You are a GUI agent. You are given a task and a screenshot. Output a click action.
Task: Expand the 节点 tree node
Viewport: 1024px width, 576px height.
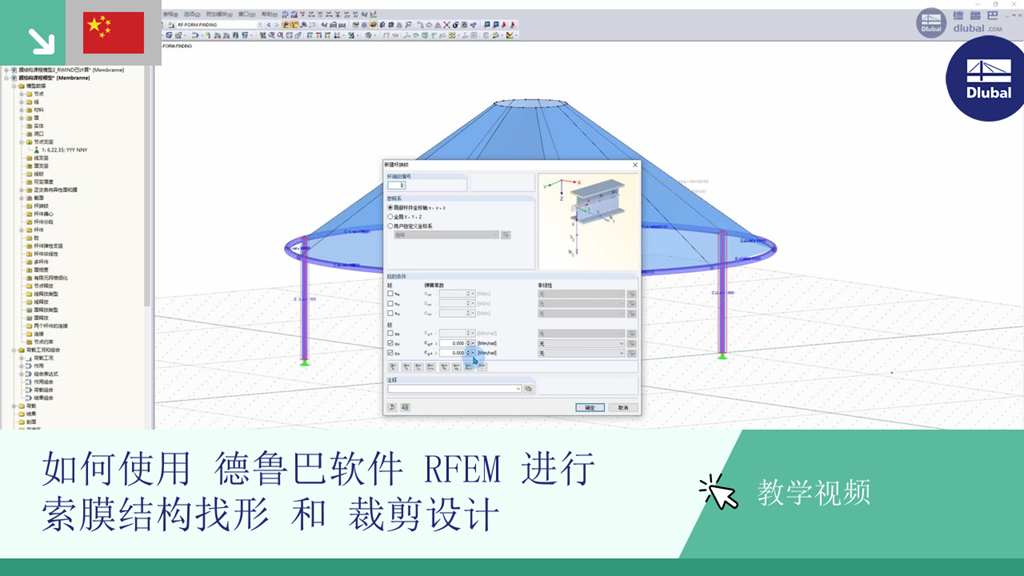click(x=22, y=94)
